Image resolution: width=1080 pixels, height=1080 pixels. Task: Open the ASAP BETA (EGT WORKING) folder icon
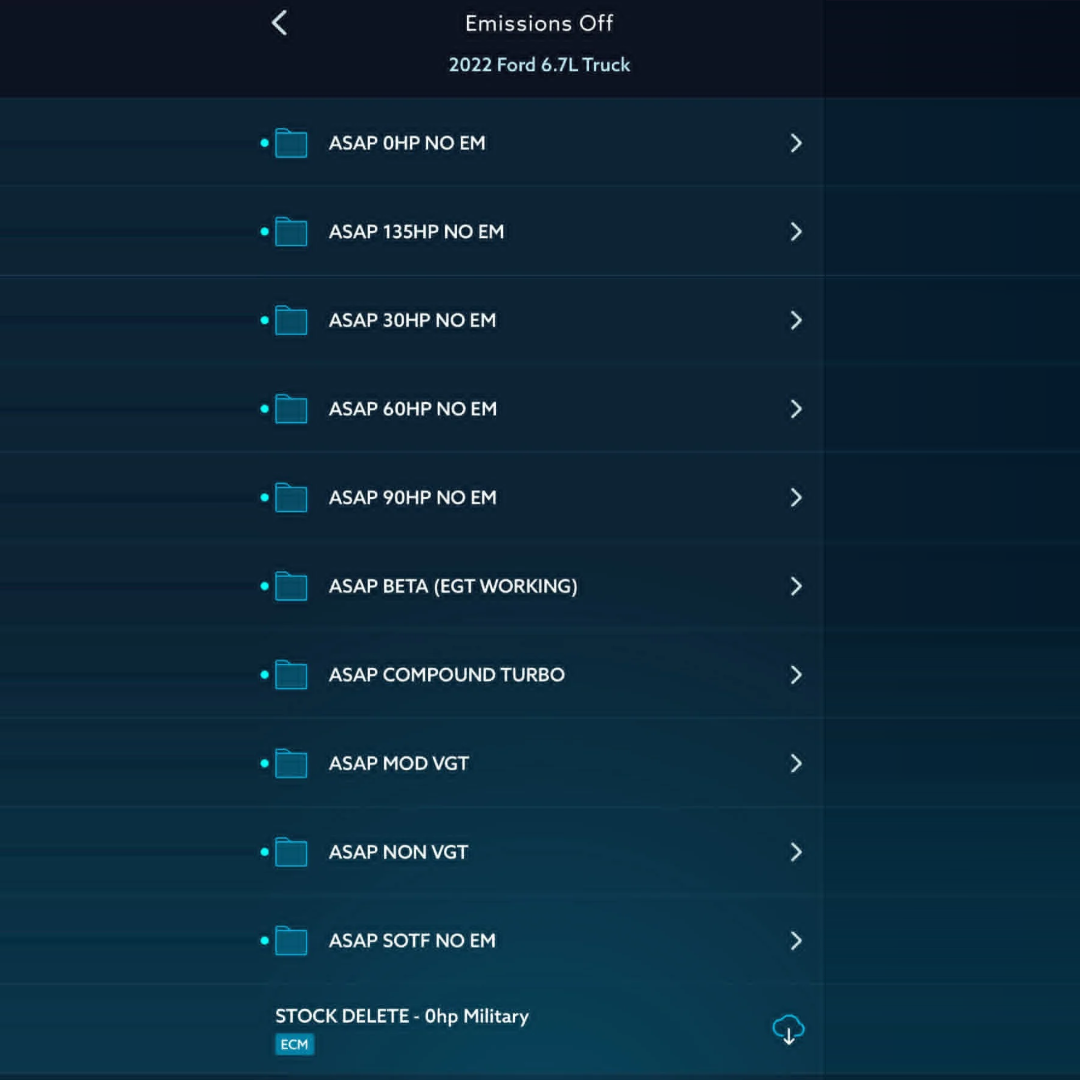coord(291,586)
